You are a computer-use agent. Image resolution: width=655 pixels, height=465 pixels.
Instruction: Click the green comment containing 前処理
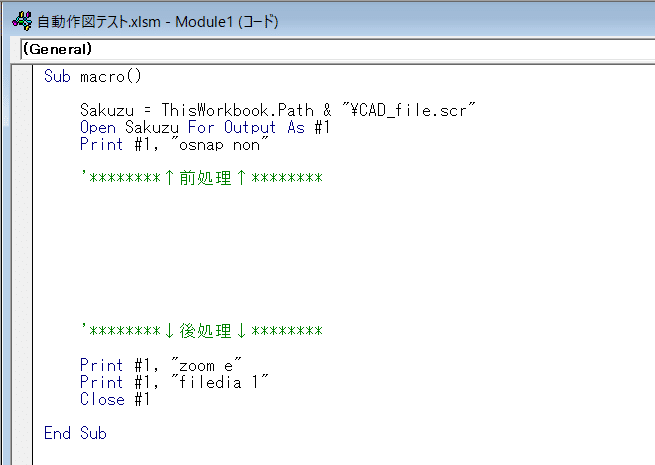click(x=201, y=178)
